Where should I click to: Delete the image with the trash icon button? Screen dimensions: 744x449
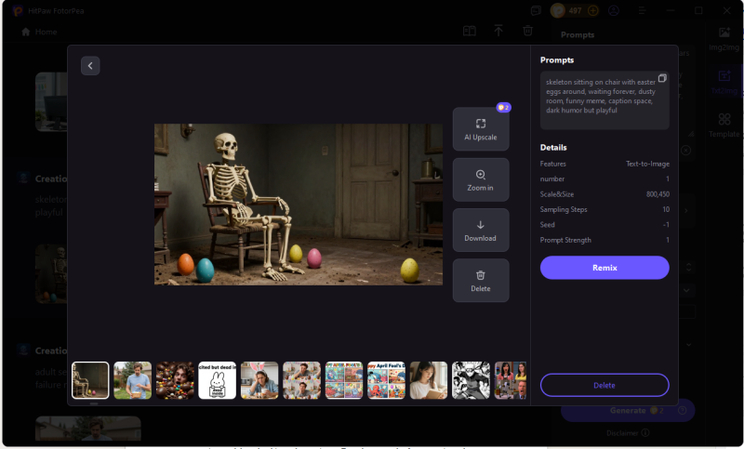pos(480,281)
